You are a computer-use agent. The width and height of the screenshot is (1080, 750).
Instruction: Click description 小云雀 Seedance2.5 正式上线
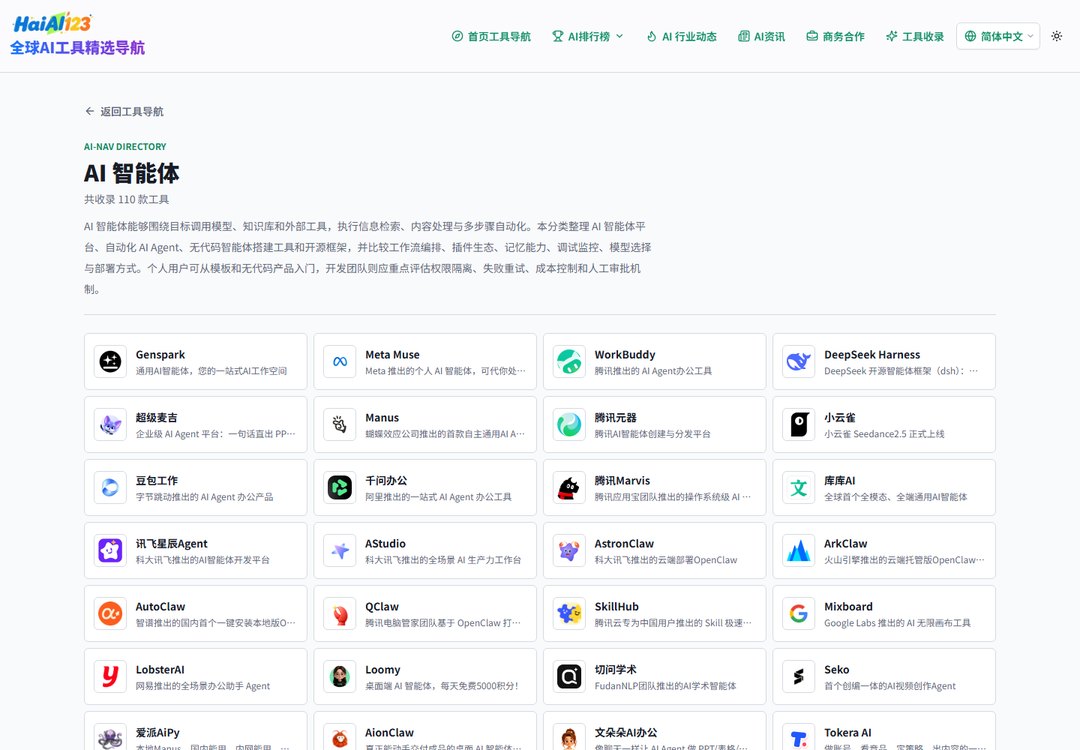884,434
